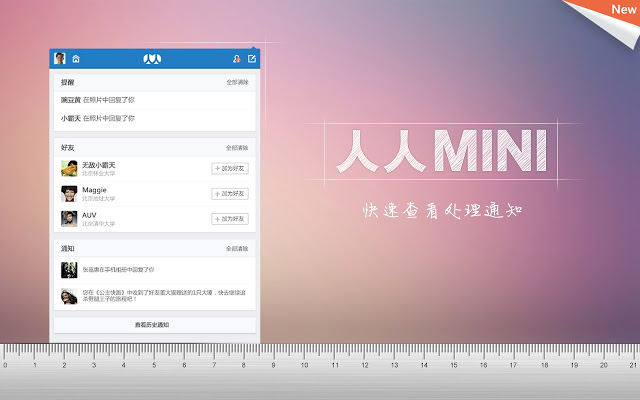Screen dimensions: 640x400
Task: Open 无敌小霸天's avatar thumbnail
Action: 69,169
